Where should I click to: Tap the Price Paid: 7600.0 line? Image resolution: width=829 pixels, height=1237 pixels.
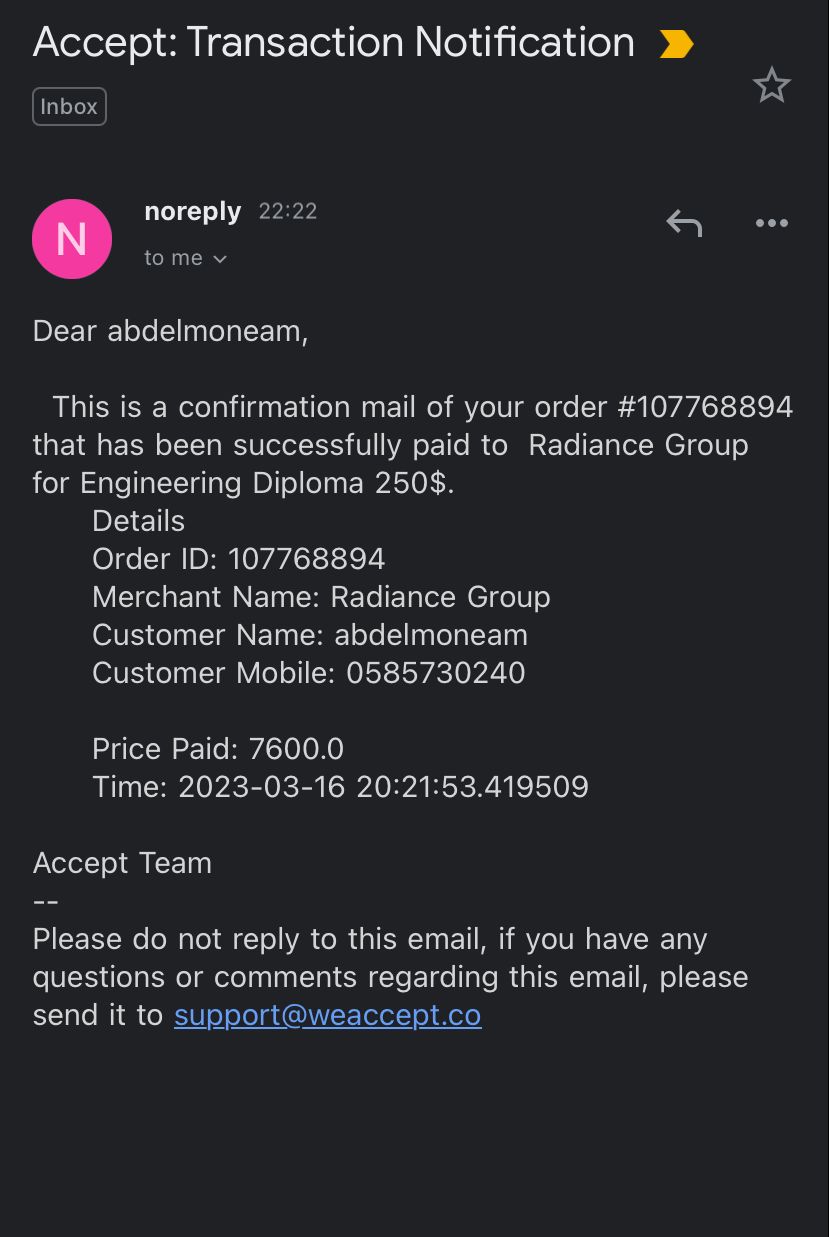tap(218, 749)
